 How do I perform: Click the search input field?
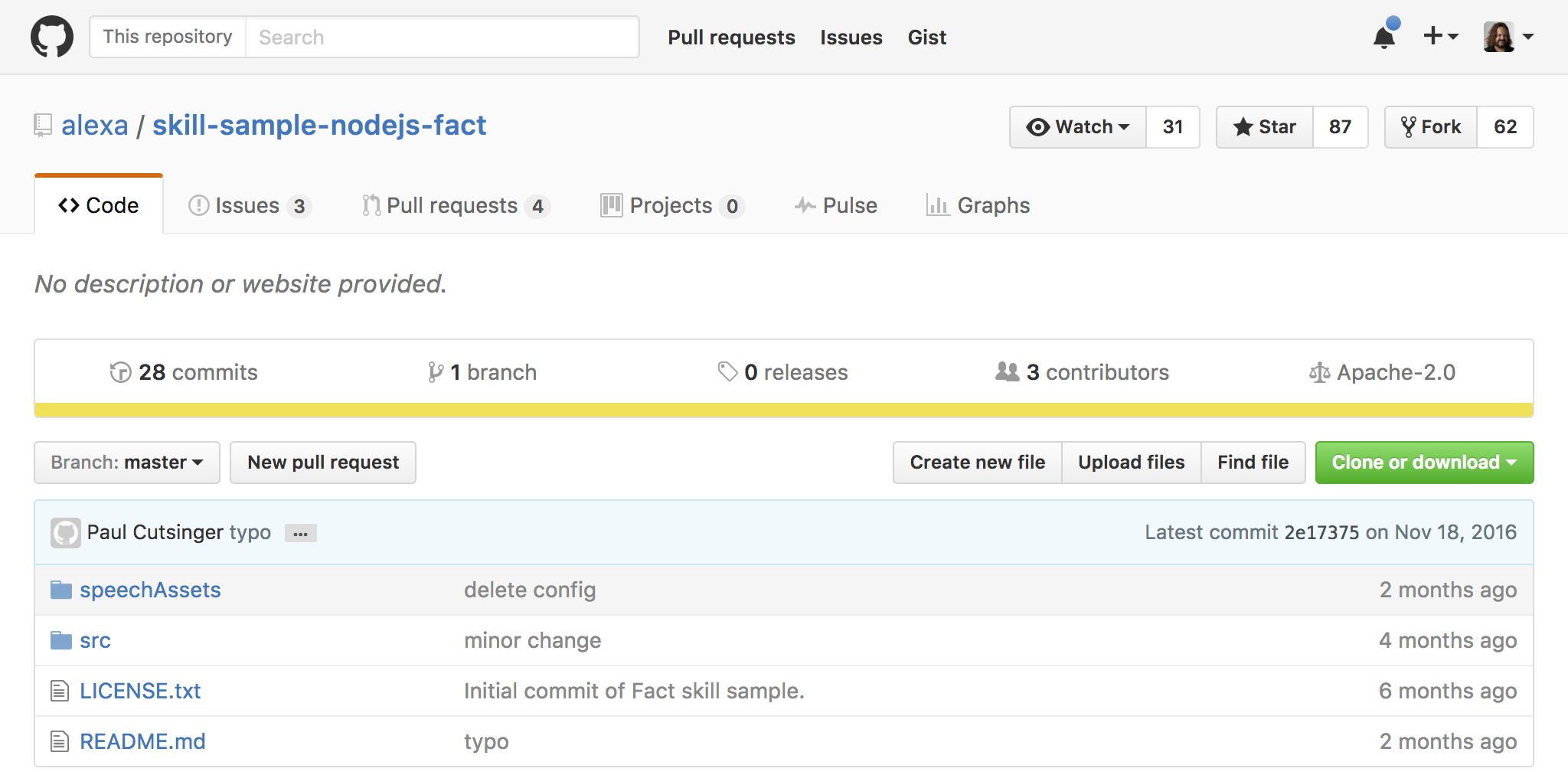[x=443, y=37]
